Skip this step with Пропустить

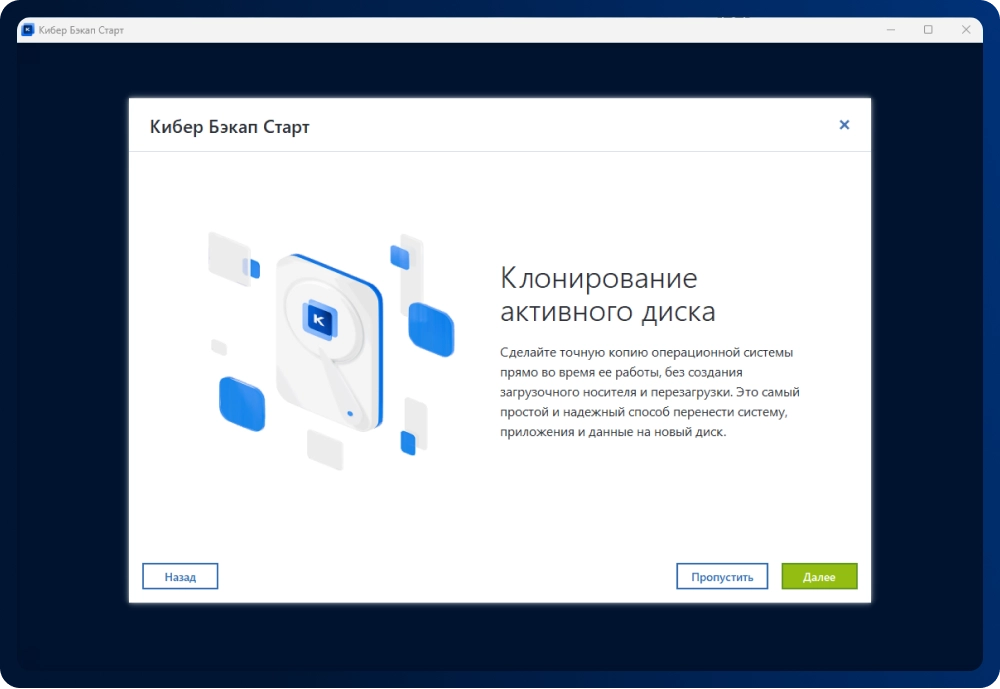722,576
